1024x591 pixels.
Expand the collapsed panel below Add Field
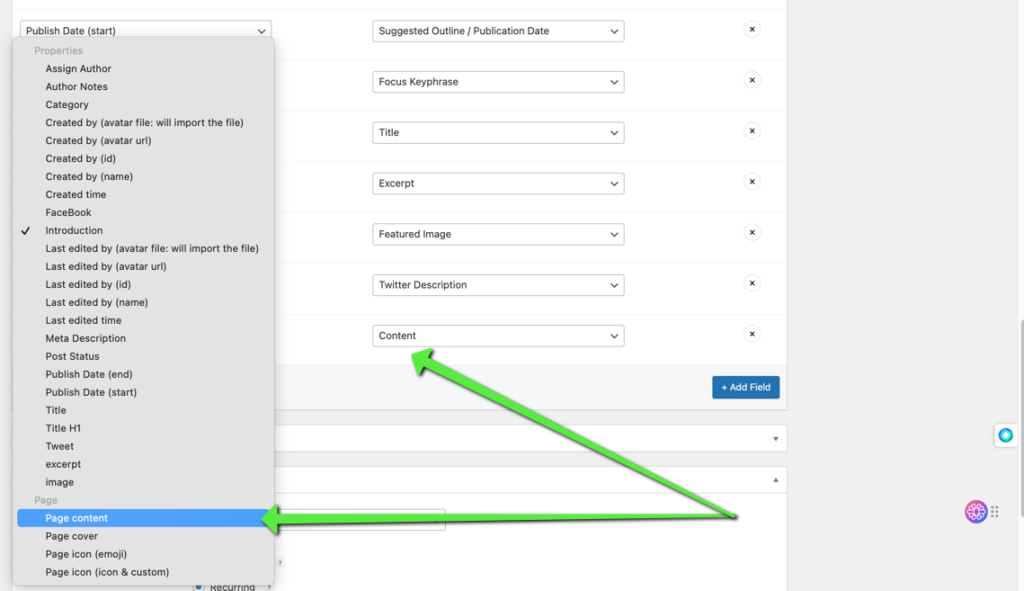775,439
